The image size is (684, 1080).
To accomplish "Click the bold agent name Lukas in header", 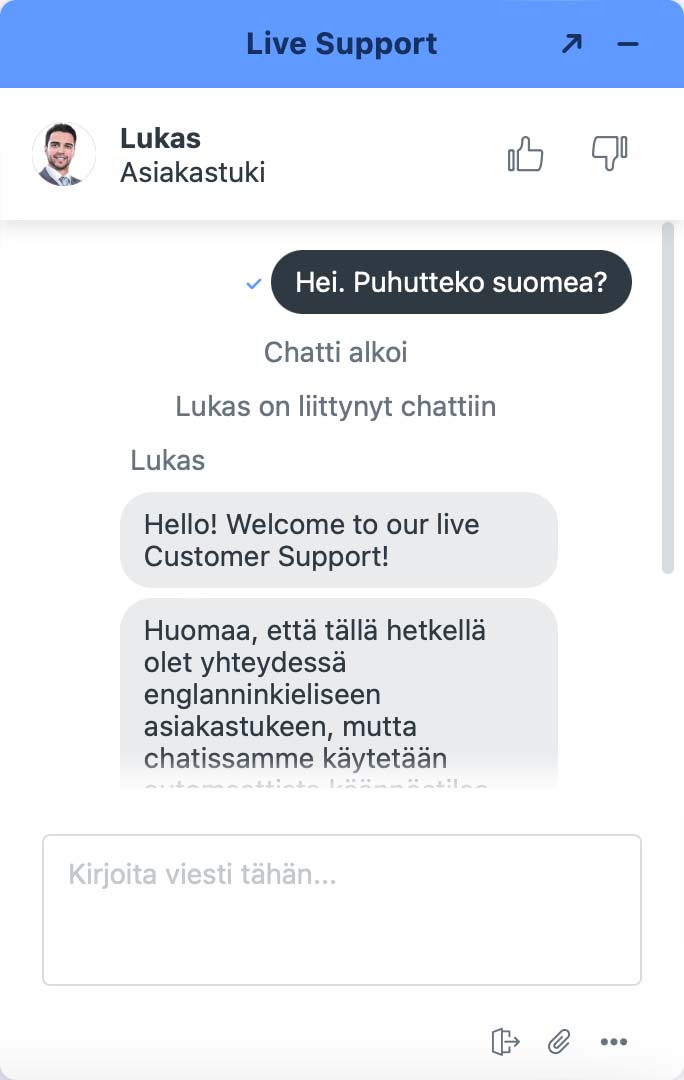I will point(160,139).
